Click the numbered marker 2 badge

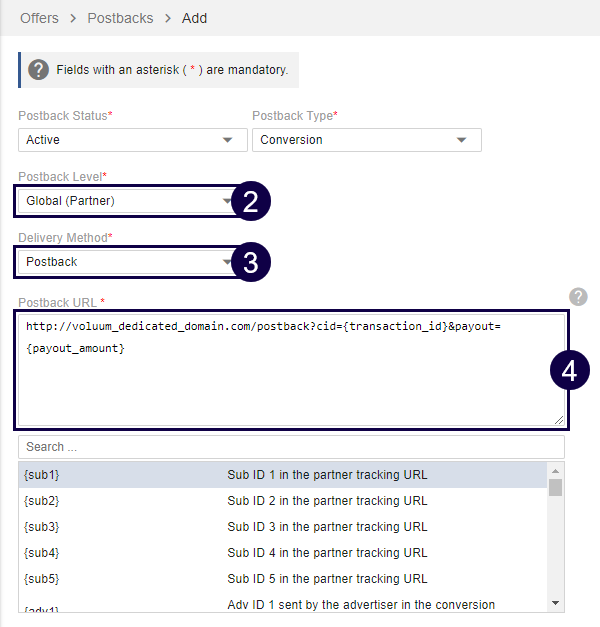[x=251, y=201]
